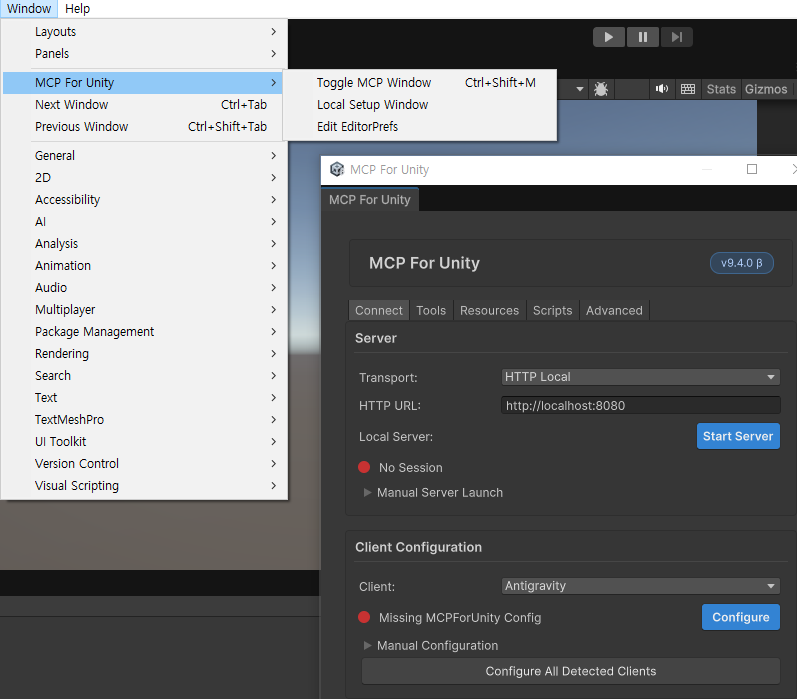Click the Step frame button
Viewport: 797px width, 699px height.
pos(676,37)
